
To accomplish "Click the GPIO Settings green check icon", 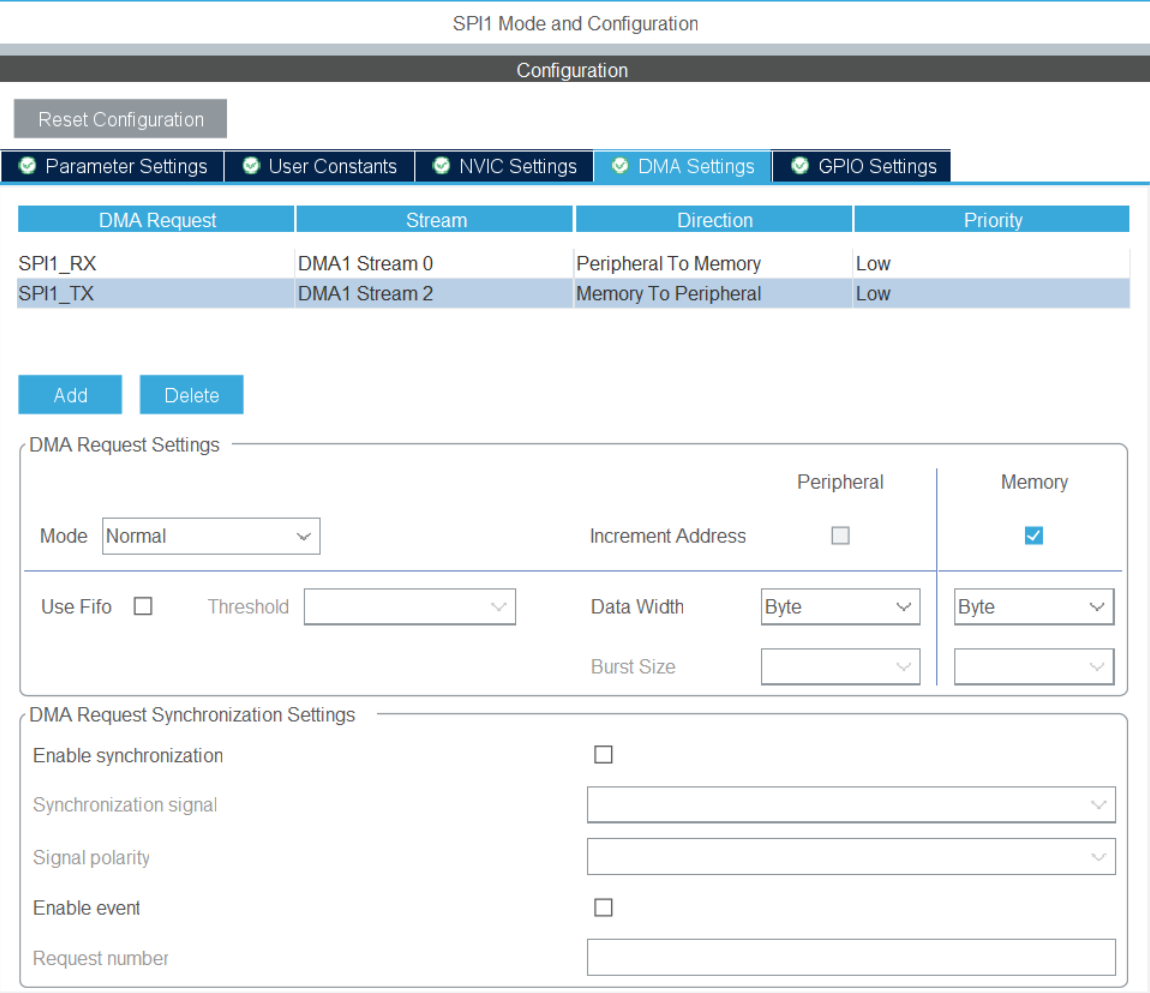I will click(x=800, y=166).
